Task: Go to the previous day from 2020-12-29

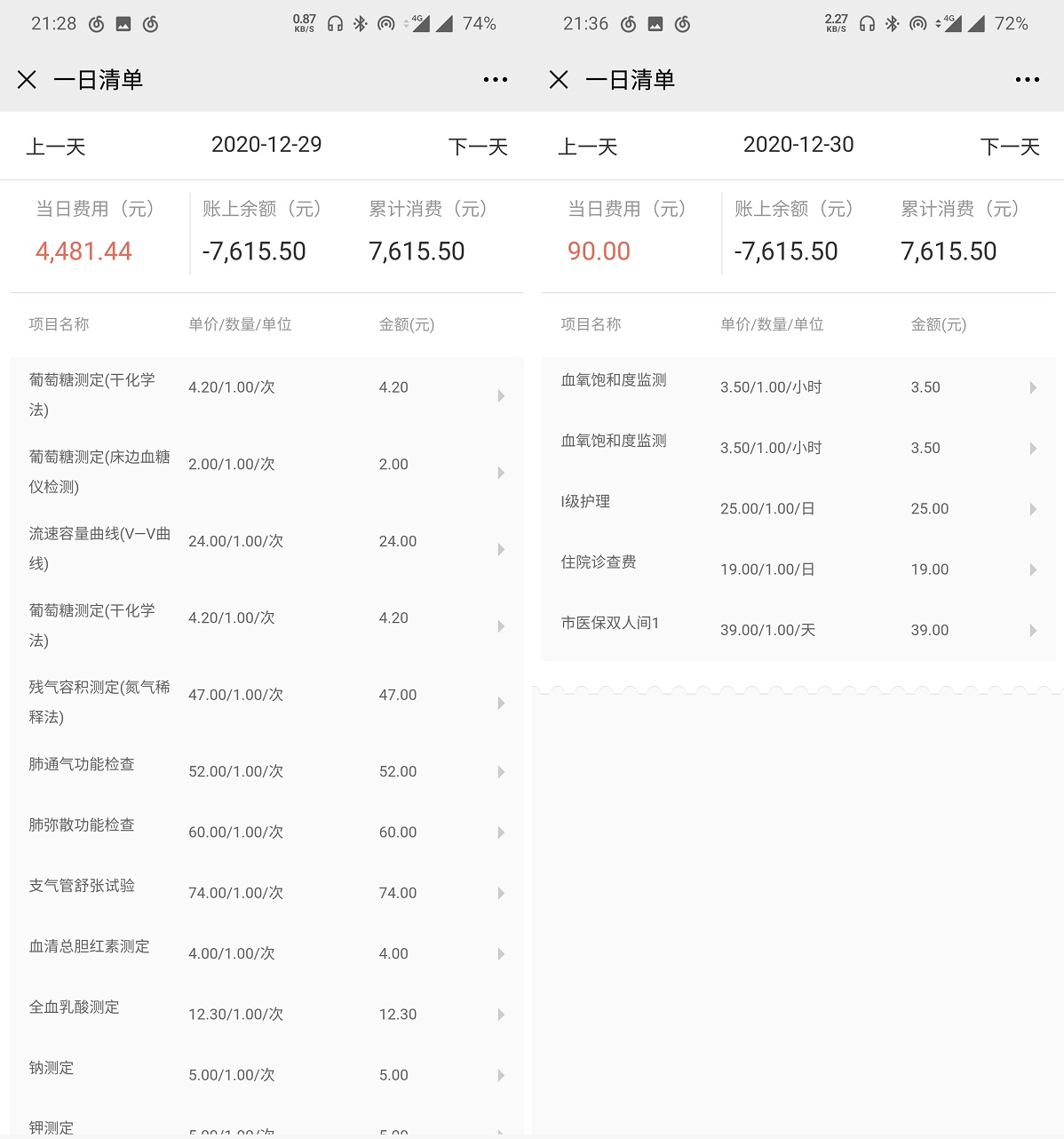Action: coord(56,147)
